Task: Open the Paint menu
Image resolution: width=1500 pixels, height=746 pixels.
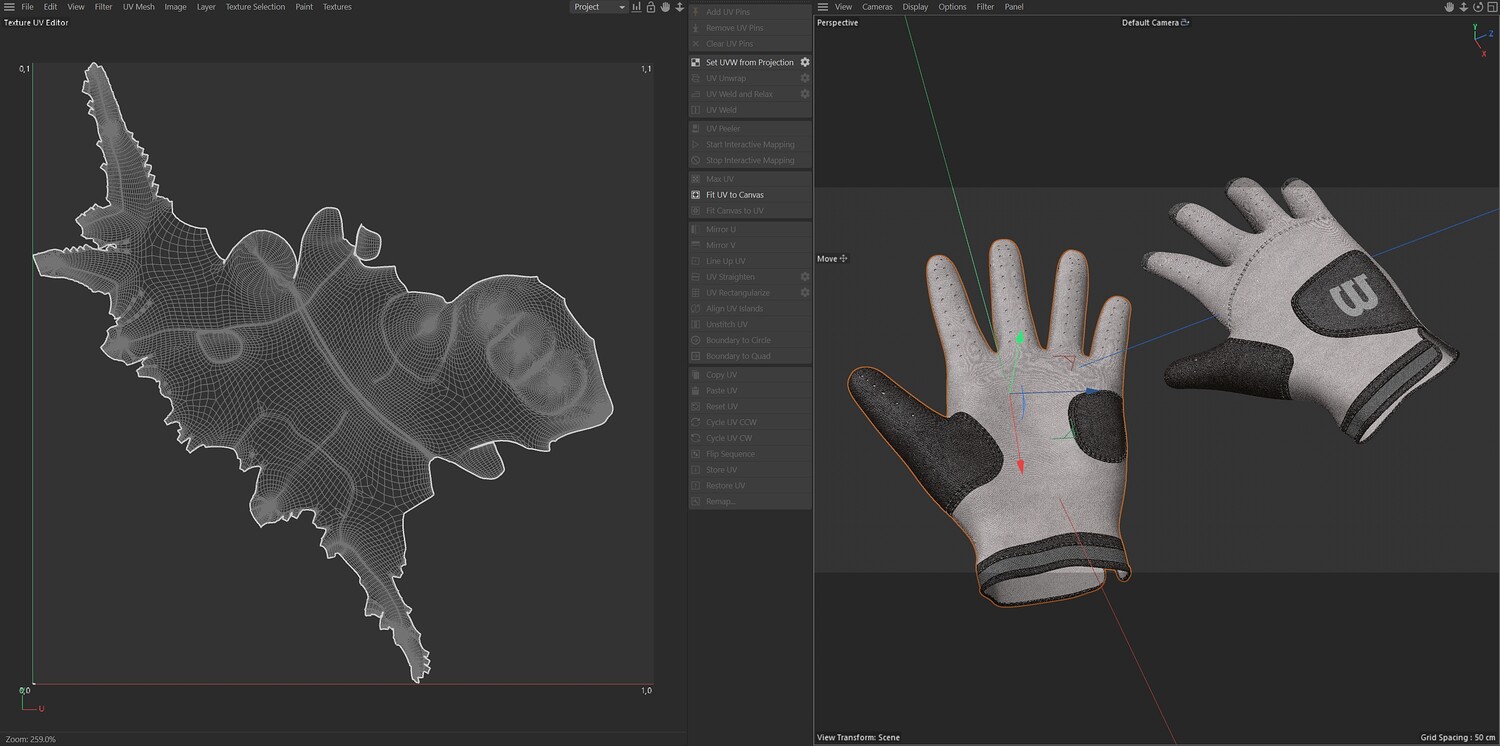Action: pyautogui.click(x=304, y=7)
